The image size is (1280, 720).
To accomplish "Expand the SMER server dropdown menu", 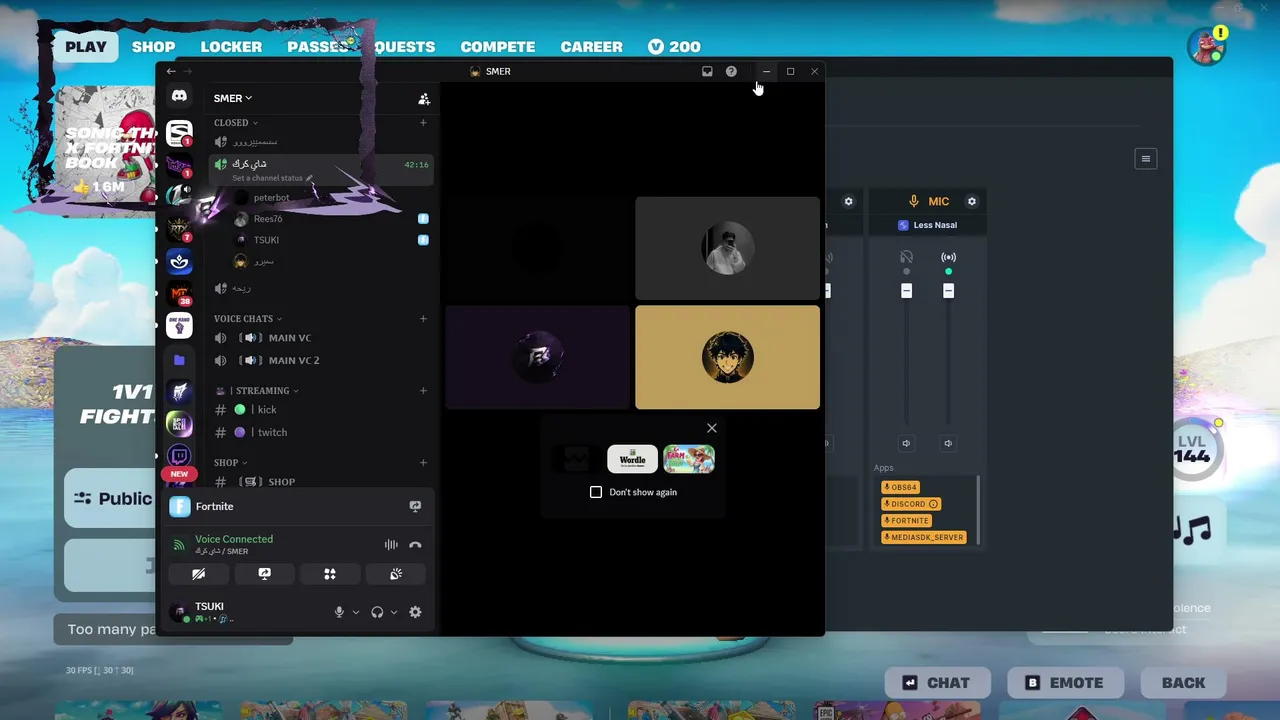I will pos(233,98).
